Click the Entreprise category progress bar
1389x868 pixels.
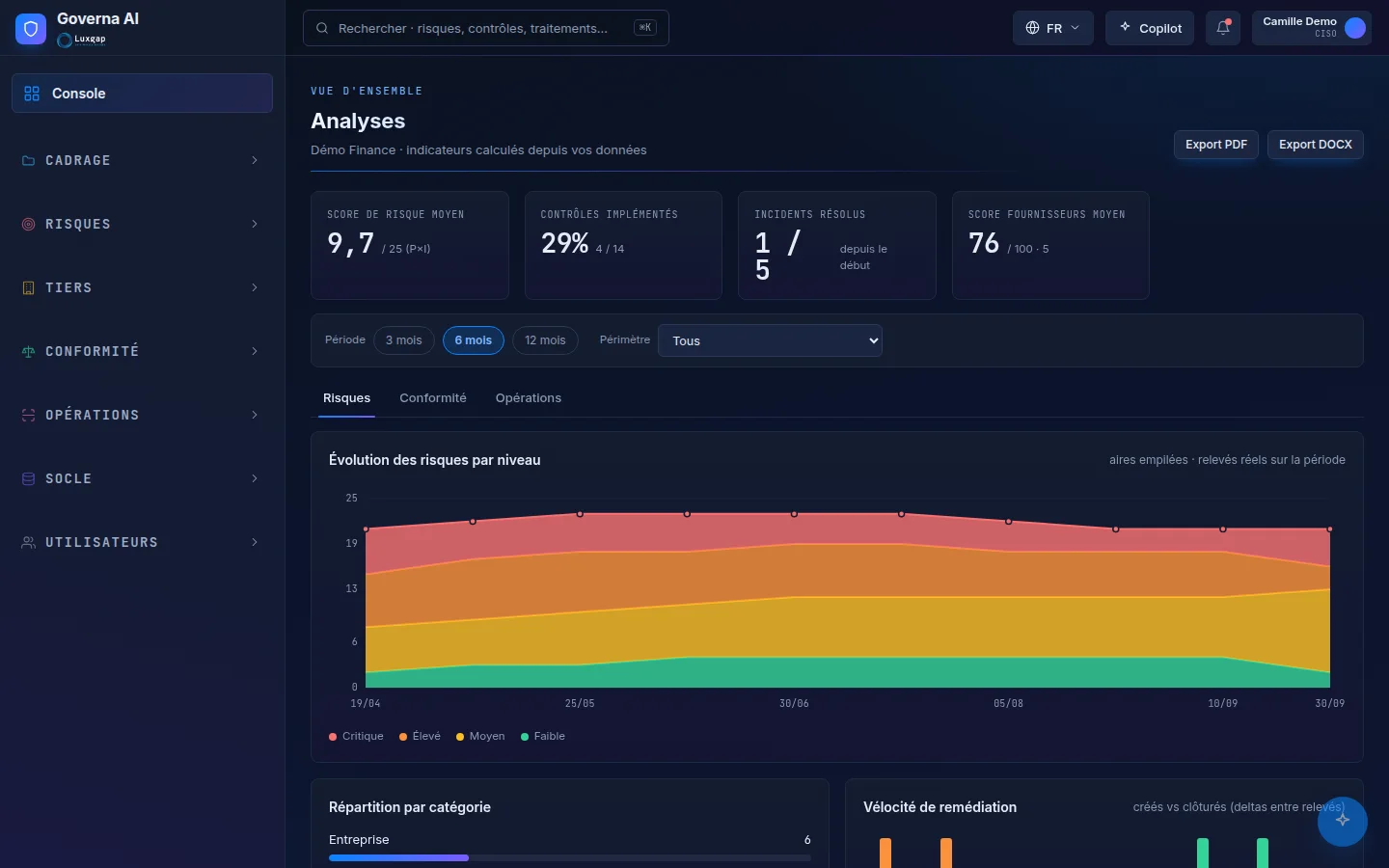point(570,857)
